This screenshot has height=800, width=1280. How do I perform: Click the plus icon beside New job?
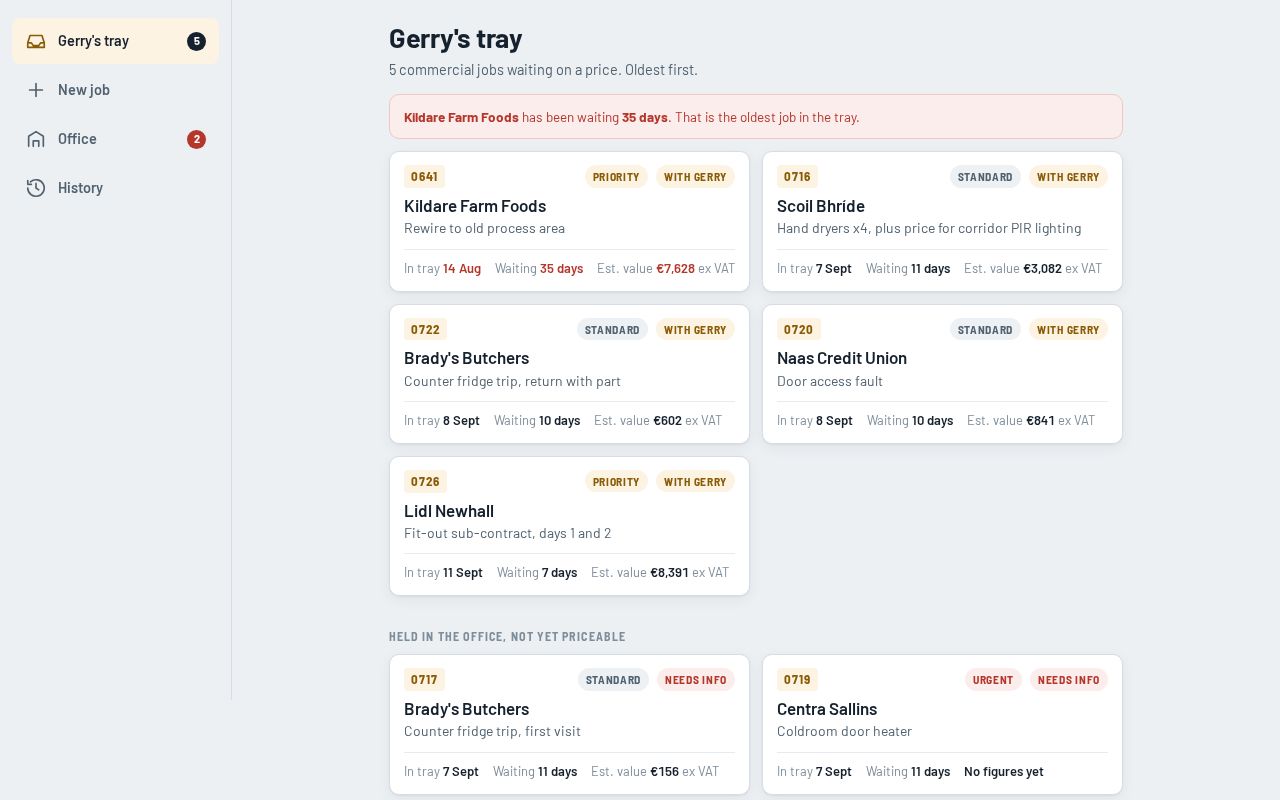36,90
